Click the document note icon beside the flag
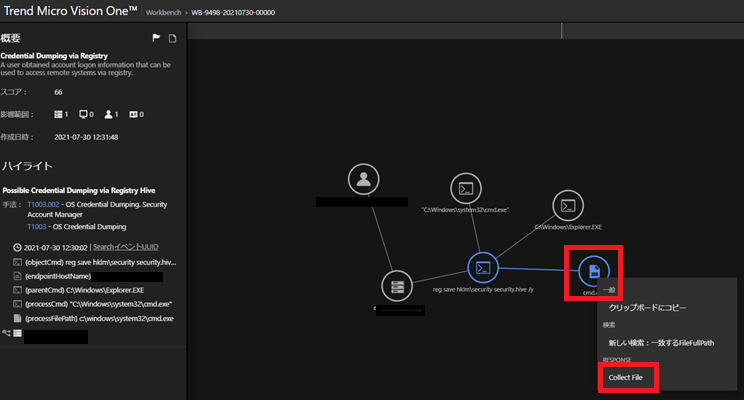 click(x=172, y=38)
